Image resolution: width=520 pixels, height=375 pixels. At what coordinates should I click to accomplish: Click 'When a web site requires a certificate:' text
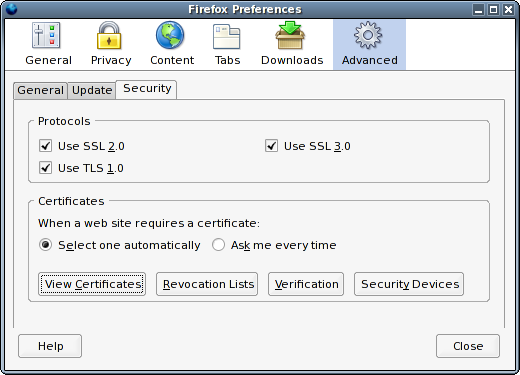(x=149, y=223)
